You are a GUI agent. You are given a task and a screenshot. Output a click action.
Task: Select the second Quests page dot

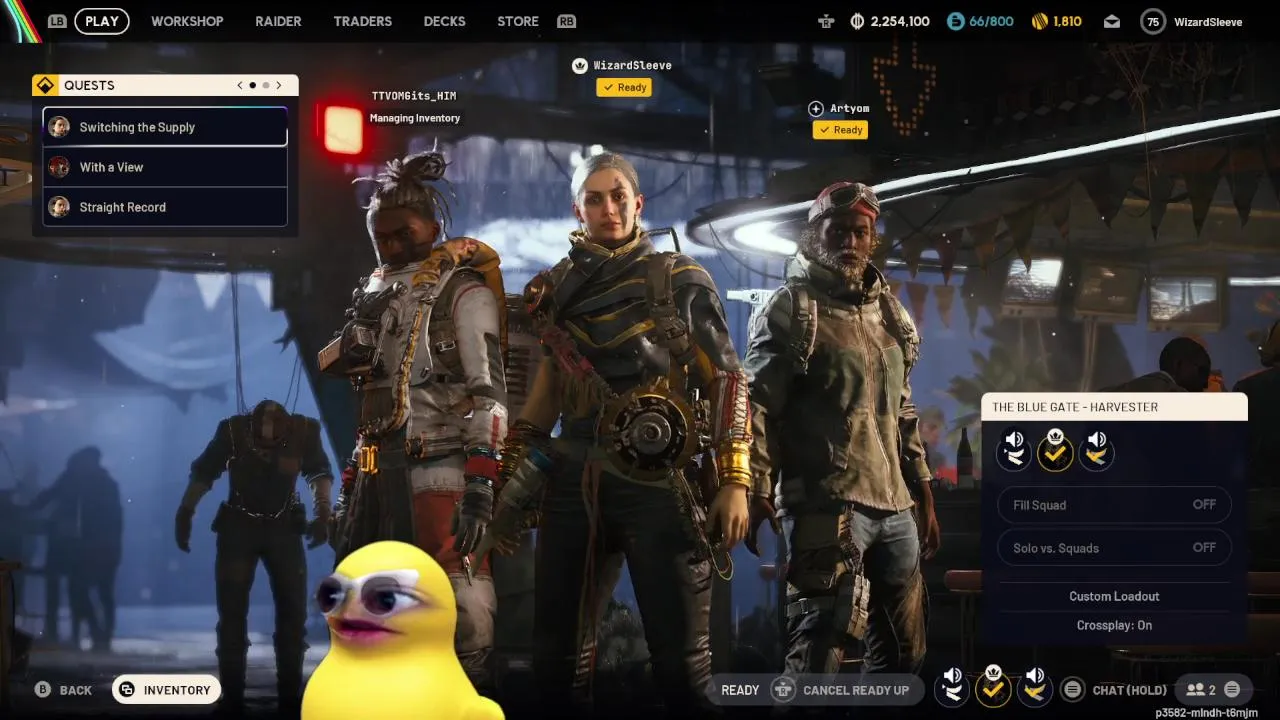click(265, 85)
